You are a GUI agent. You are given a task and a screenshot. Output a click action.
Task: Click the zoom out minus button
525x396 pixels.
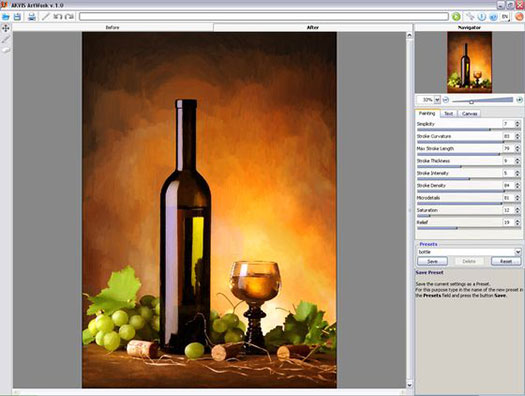[x=446, y=100]
